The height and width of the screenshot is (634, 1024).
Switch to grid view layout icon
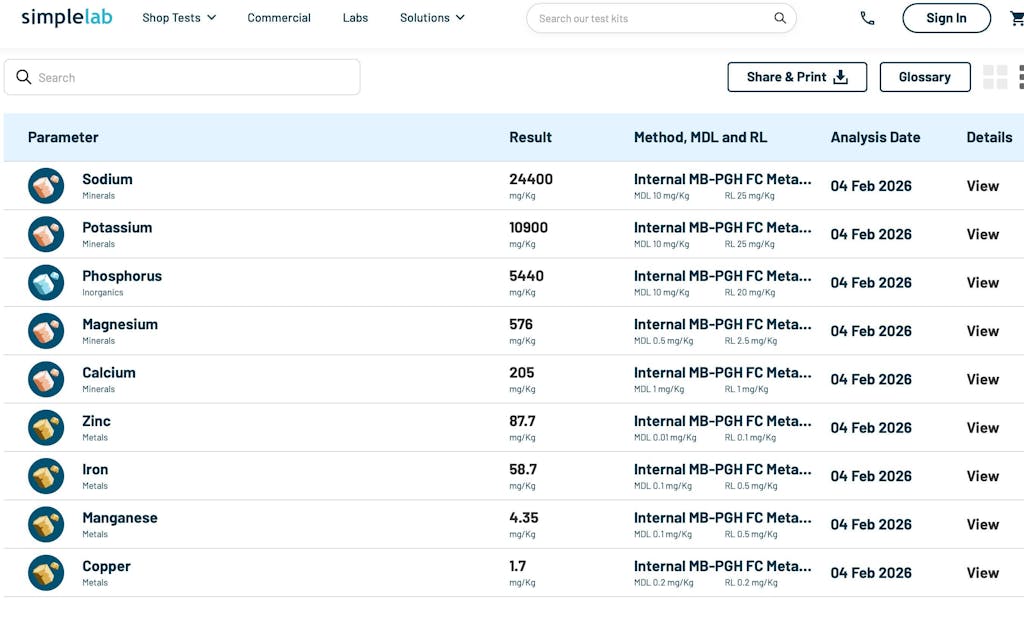(x=995, y=77)
